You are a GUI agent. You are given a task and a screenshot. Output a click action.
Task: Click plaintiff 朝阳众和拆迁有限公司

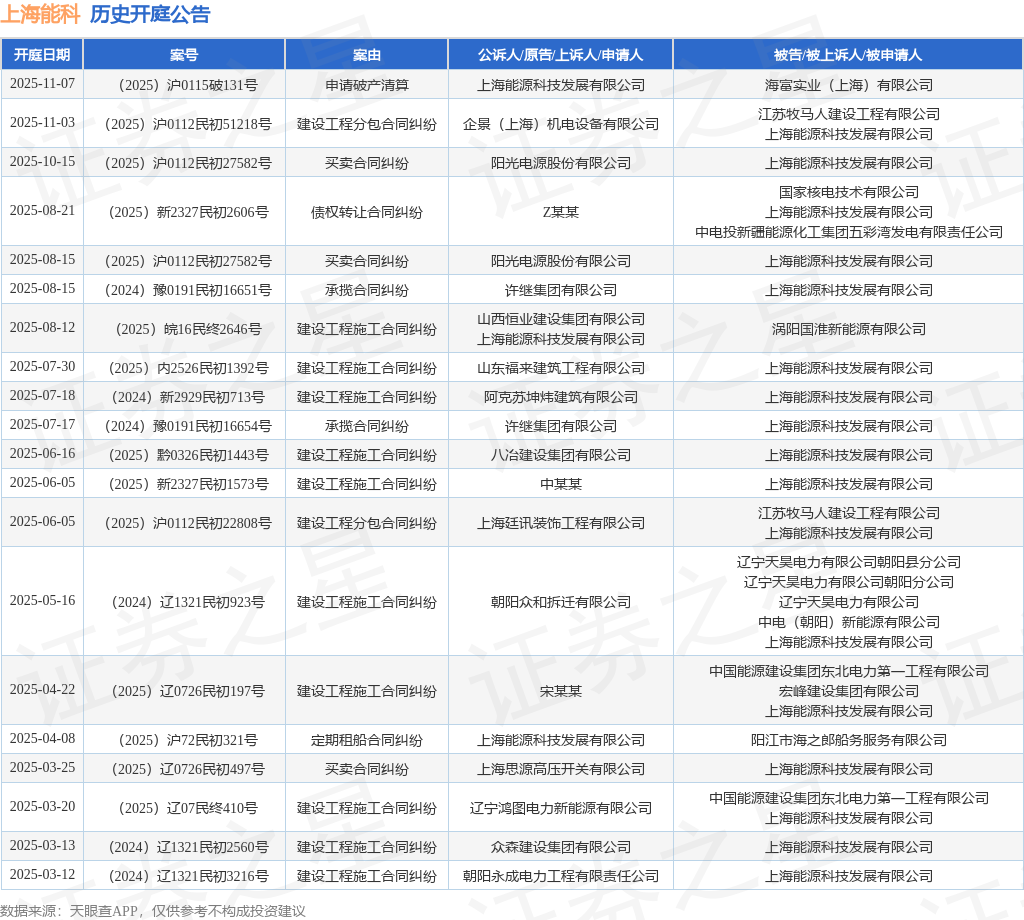(x=560, y=602)
